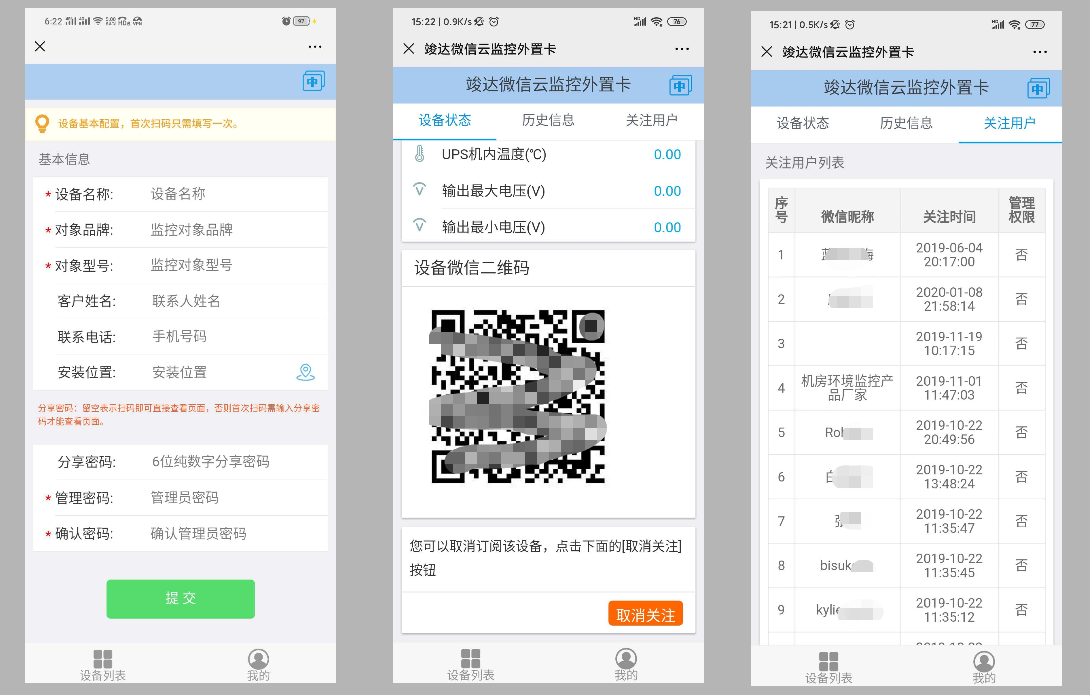Close the left phone's configuration page
The width and height of the screenshot is (1090, 695).
40,46
